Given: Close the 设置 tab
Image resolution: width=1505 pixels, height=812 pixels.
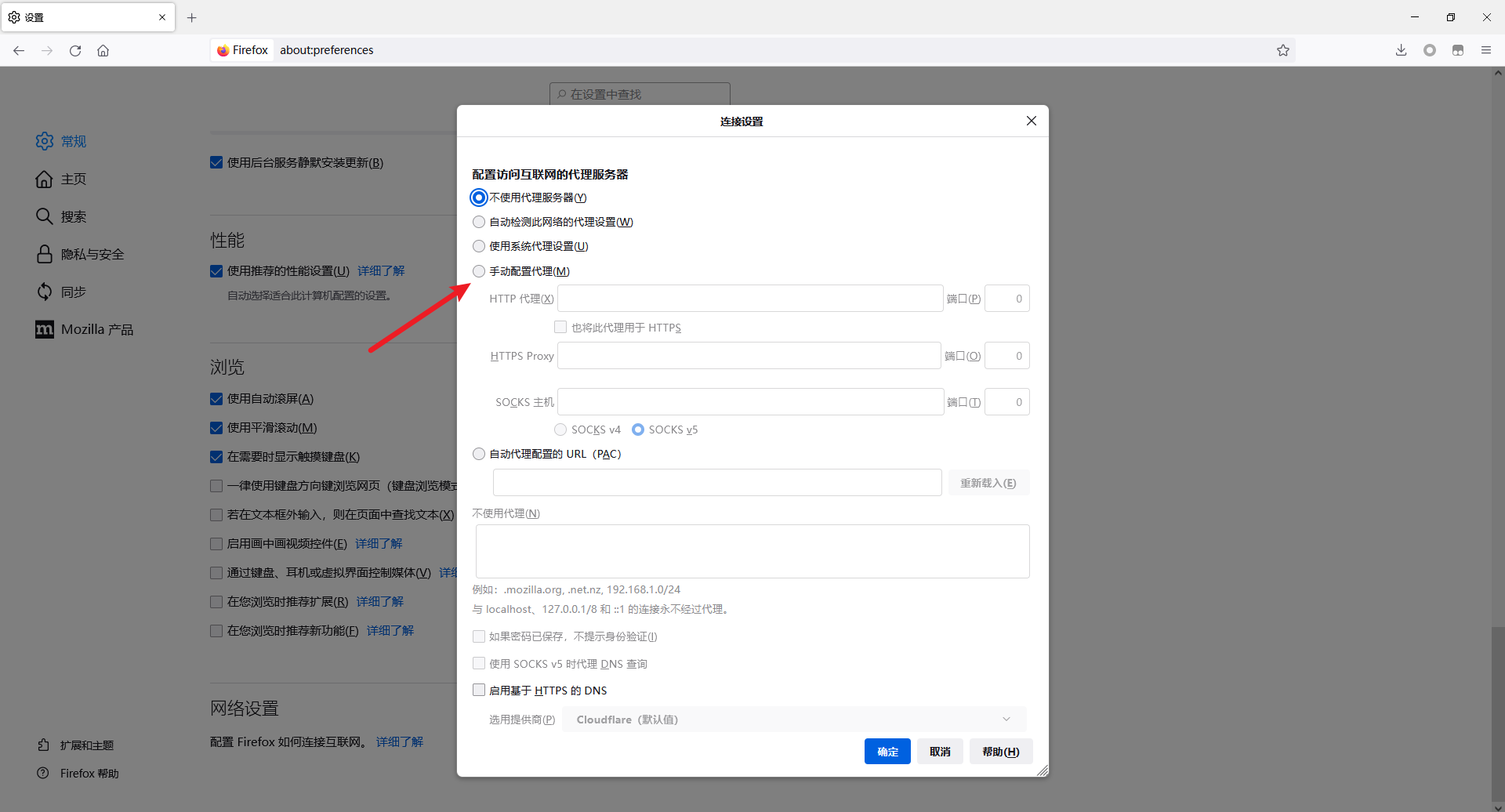Looking at the screenshot, I should (162, 17).
